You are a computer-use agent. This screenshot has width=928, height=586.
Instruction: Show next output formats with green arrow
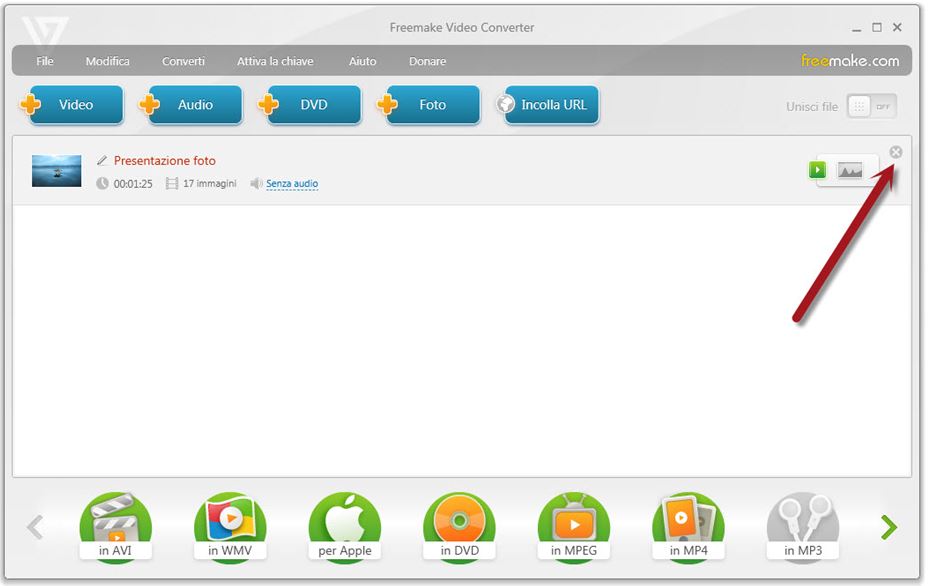(x=889, y=527)
